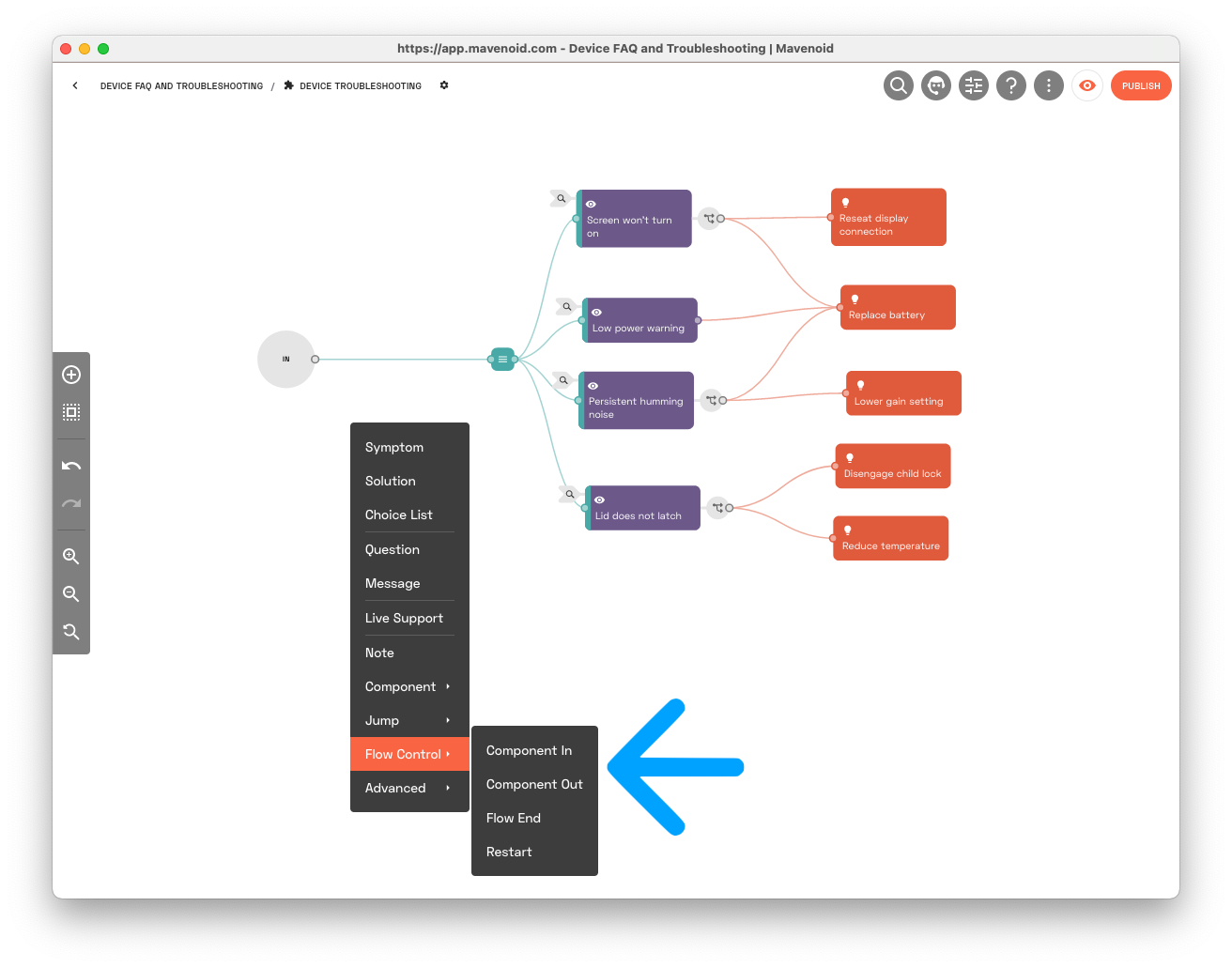Click the add node plus icon
This screenshot has height=968, width=1232.
pyautogui.click(x=71, y=375)
